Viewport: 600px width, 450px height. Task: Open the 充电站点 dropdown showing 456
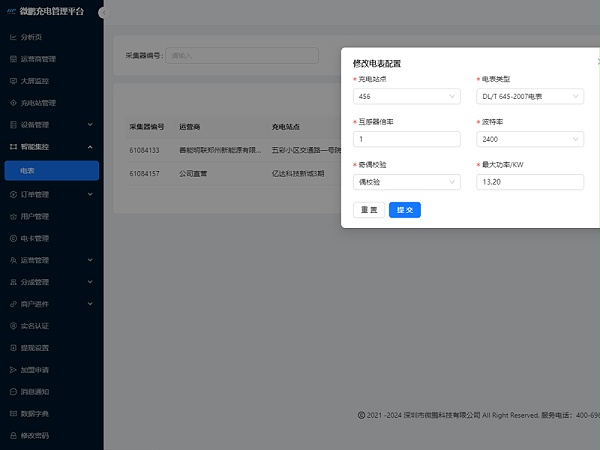point(406,96)
